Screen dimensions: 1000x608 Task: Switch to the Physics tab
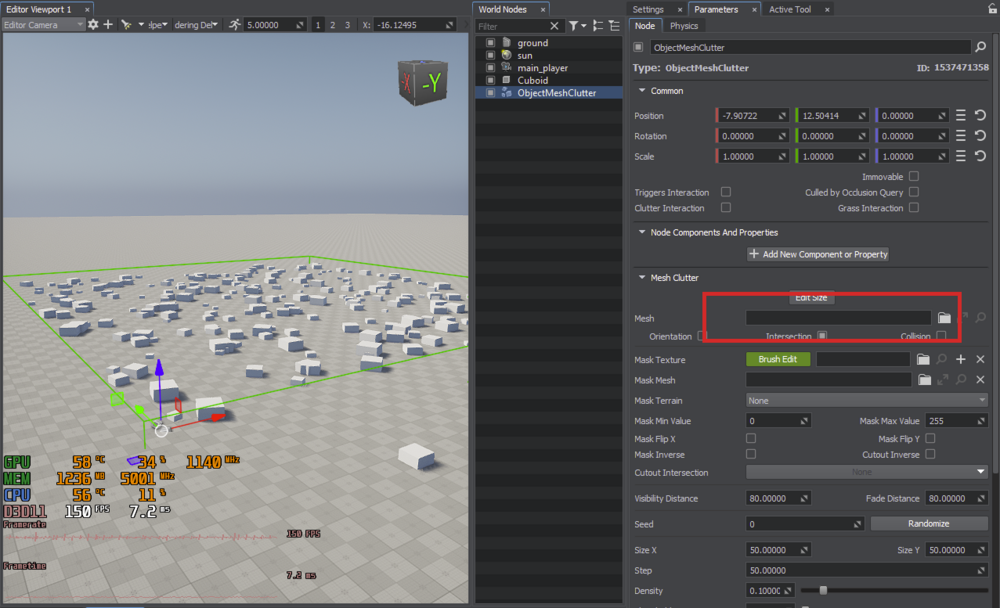(684, 26)
